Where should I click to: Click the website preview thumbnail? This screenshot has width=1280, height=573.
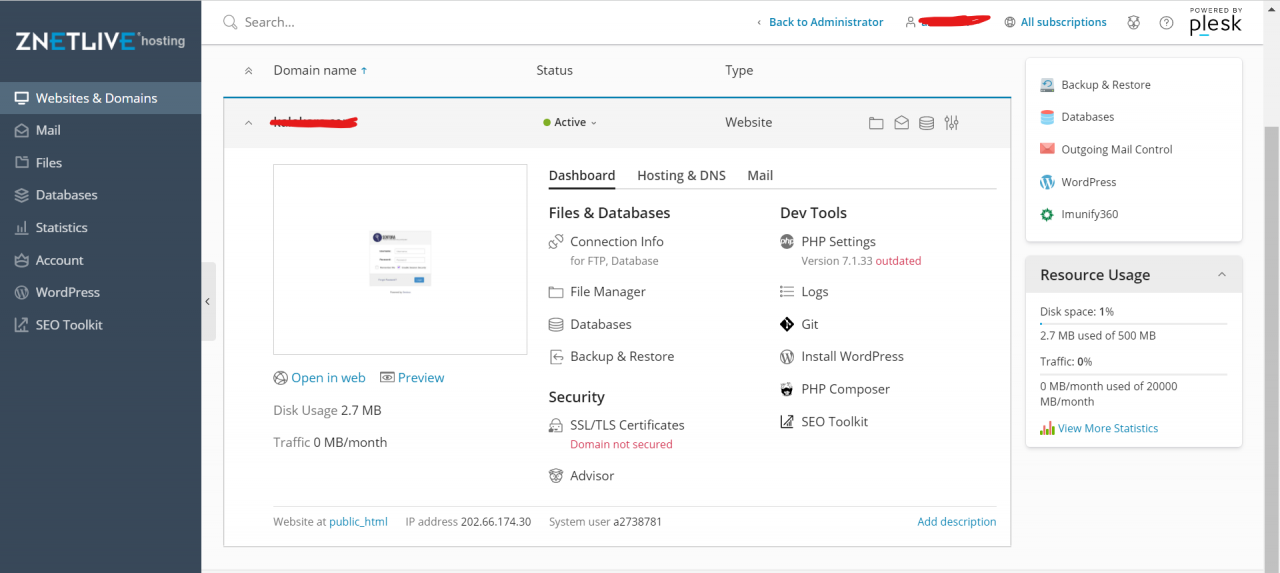400,259
